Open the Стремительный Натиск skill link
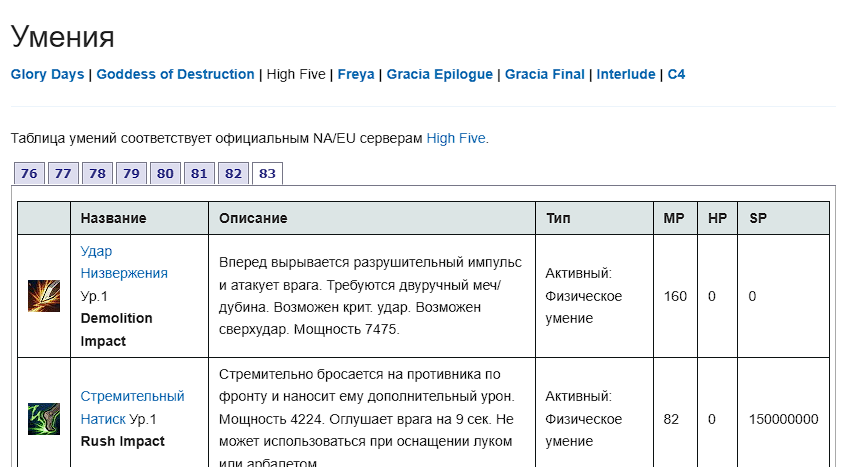 (x=132, y=396)
